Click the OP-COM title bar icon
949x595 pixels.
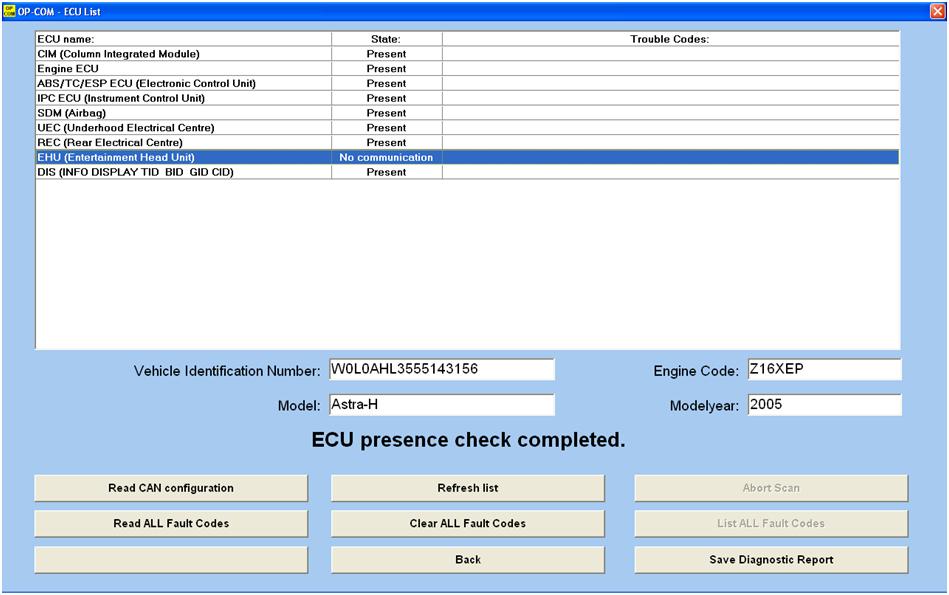tap(9, 10)
